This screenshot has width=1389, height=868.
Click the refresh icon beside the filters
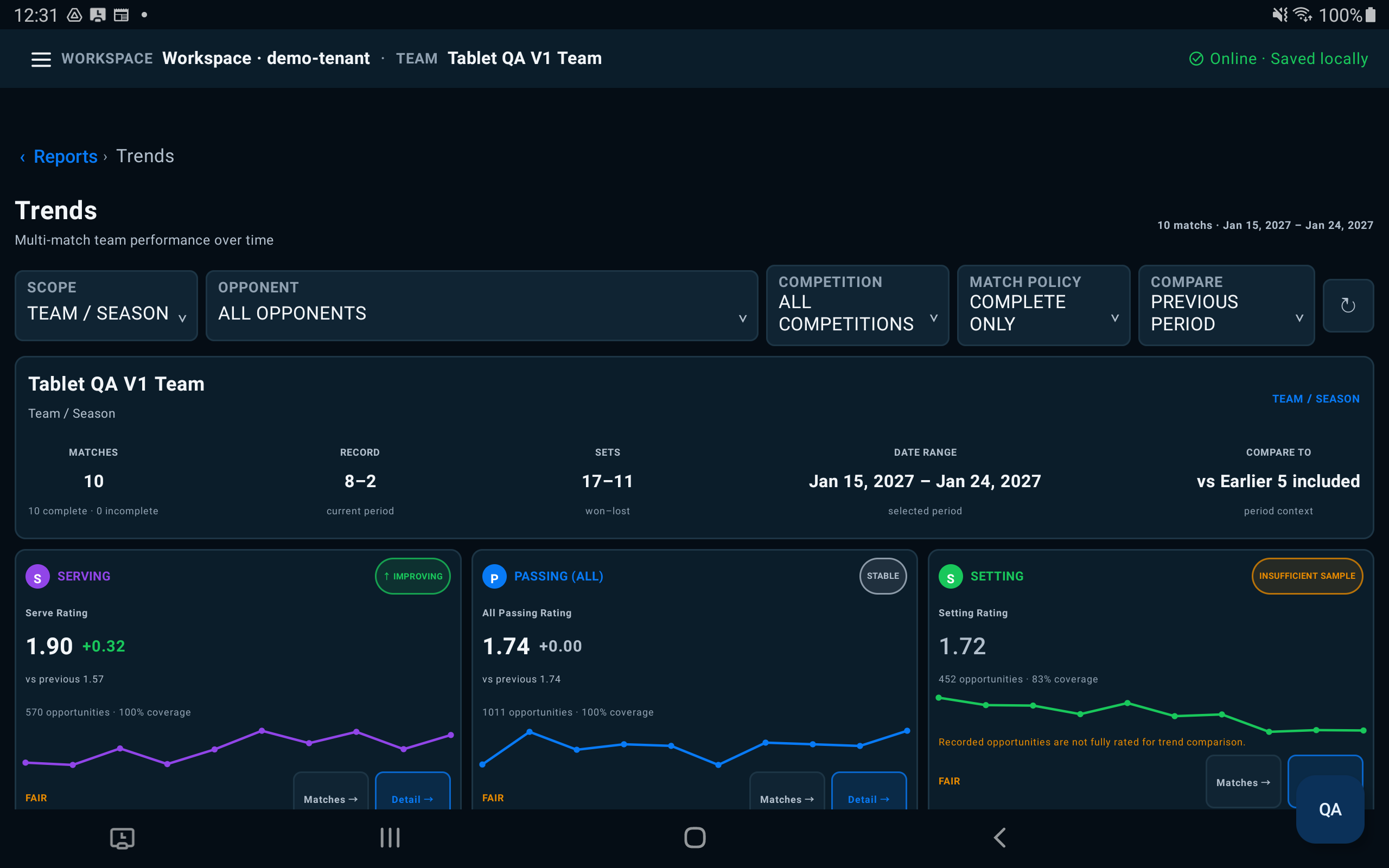pos(1348,305)
